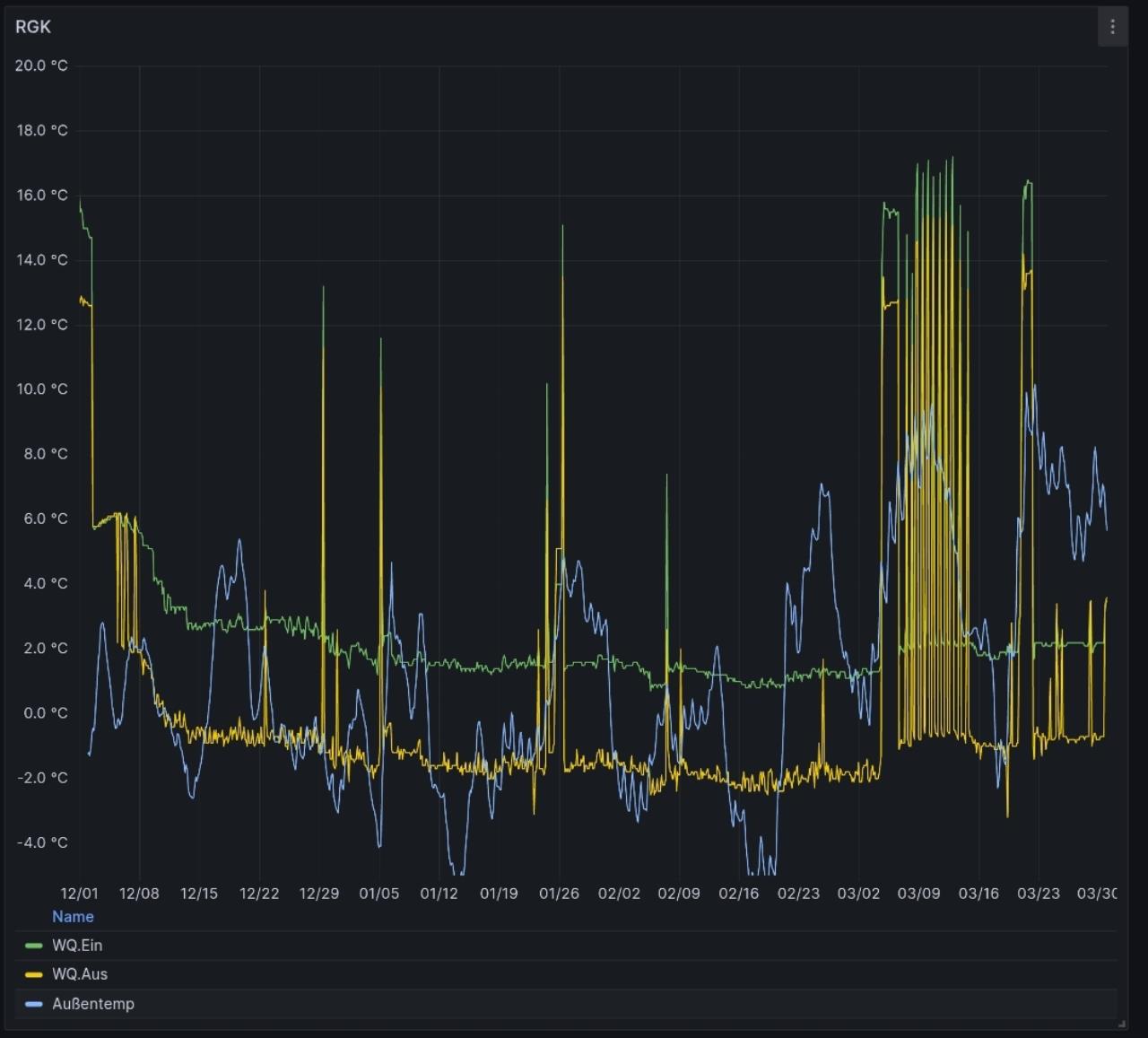This screenshot has height=1038, width=1148.
Task: Toggle visibility of the WQ.Aus series label
Action: 80,974
